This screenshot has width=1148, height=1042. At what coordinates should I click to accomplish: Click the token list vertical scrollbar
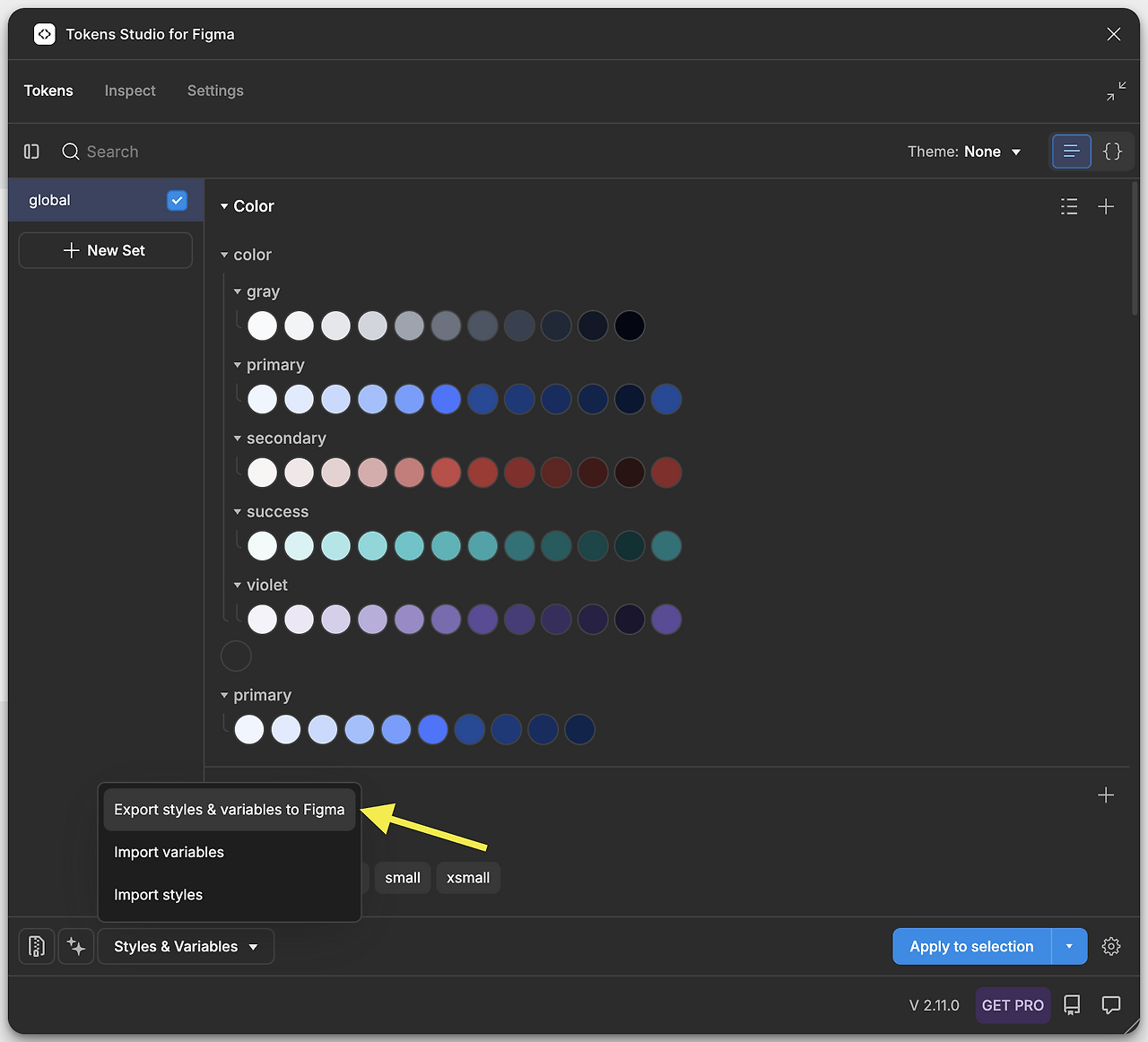[1135, 248]
